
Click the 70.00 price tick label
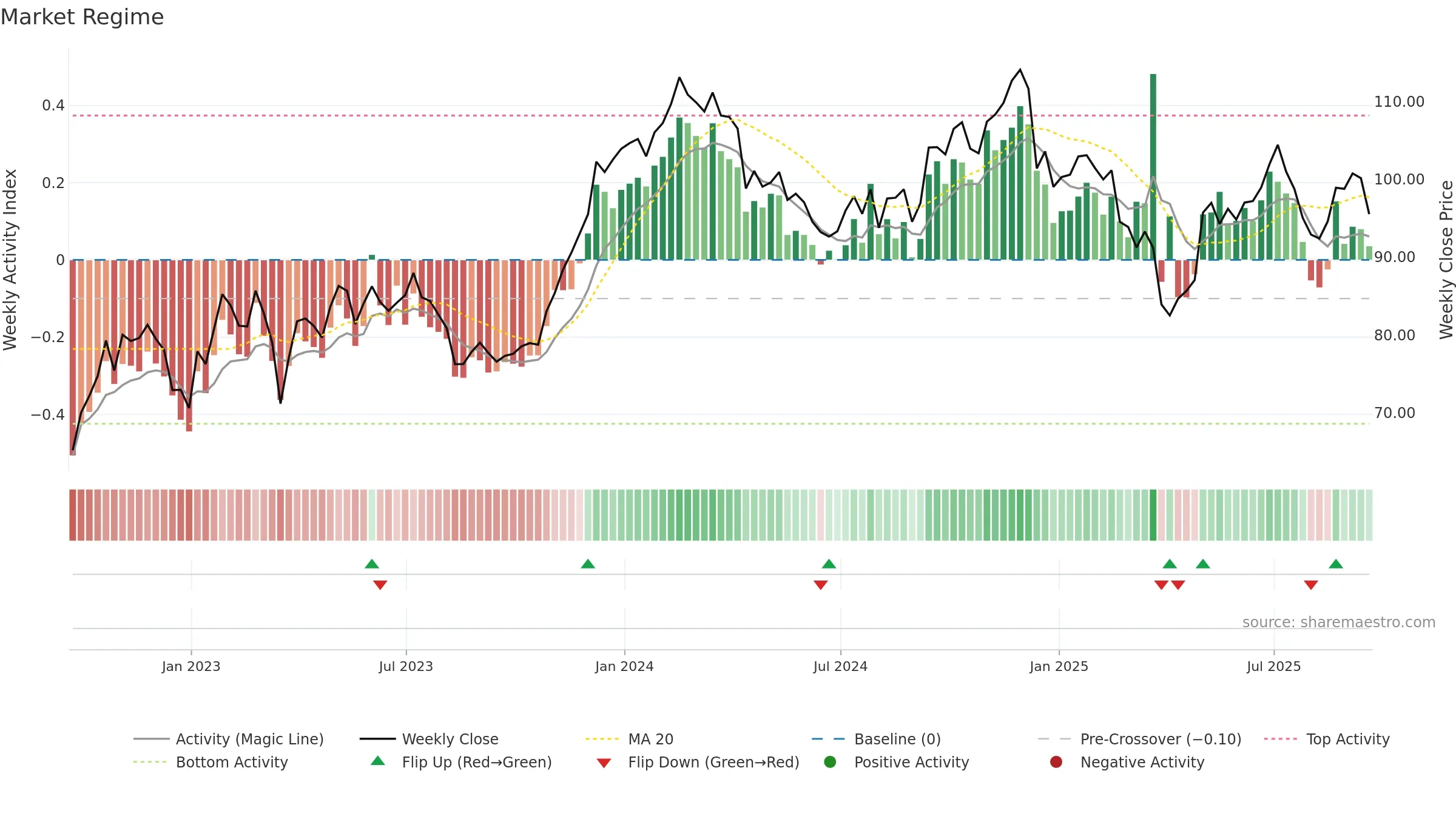[1395, 413]
